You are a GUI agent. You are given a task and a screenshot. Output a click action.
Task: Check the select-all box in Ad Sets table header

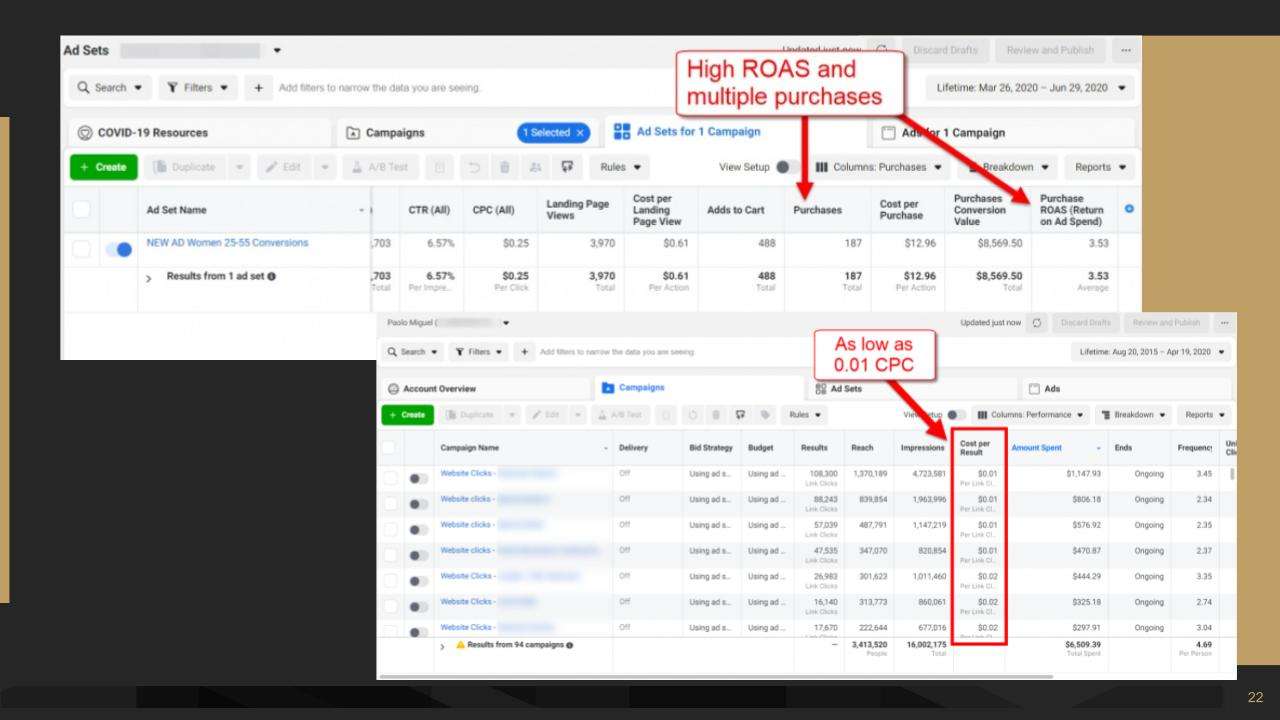(x=81, y=209)
